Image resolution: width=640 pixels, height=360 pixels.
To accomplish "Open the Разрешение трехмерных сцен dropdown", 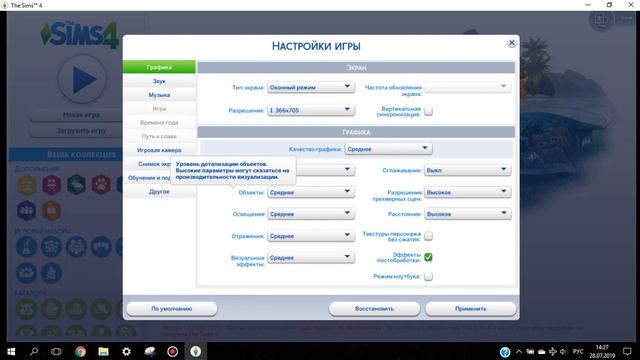I will coord(467,192).
